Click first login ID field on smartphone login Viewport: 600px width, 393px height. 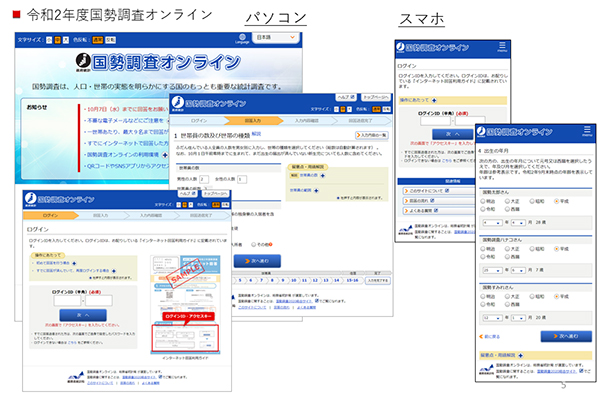[435, 121]
